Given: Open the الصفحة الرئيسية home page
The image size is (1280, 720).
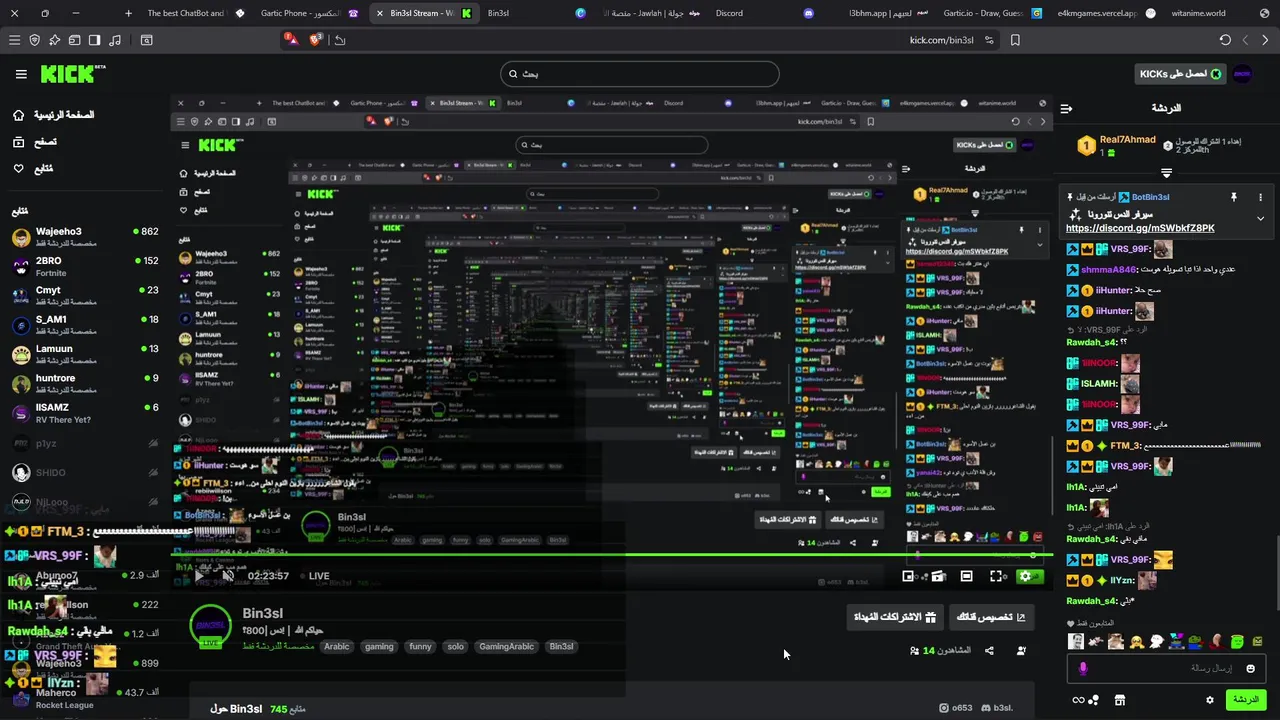Looking at the screenshot, I should click(x=54, y=115).
